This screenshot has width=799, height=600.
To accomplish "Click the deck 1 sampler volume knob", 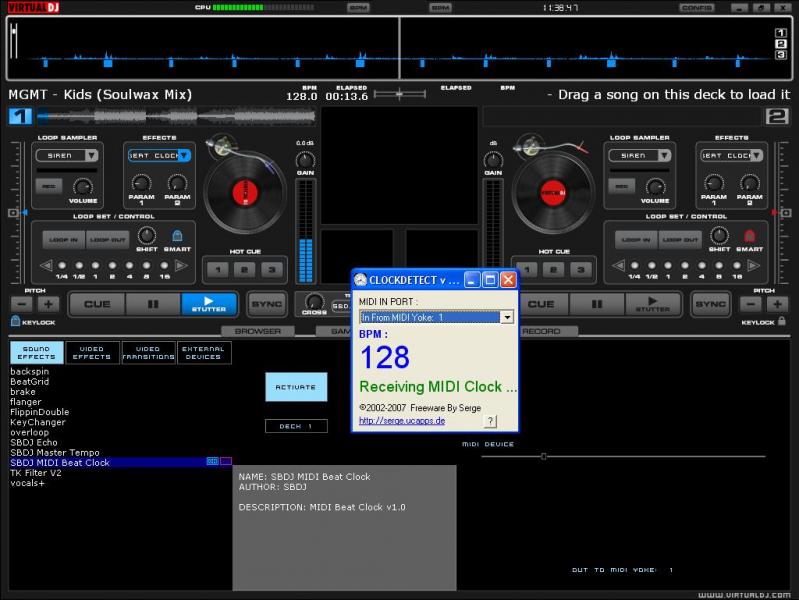I will pyautogui.click(x=83, y=187).
